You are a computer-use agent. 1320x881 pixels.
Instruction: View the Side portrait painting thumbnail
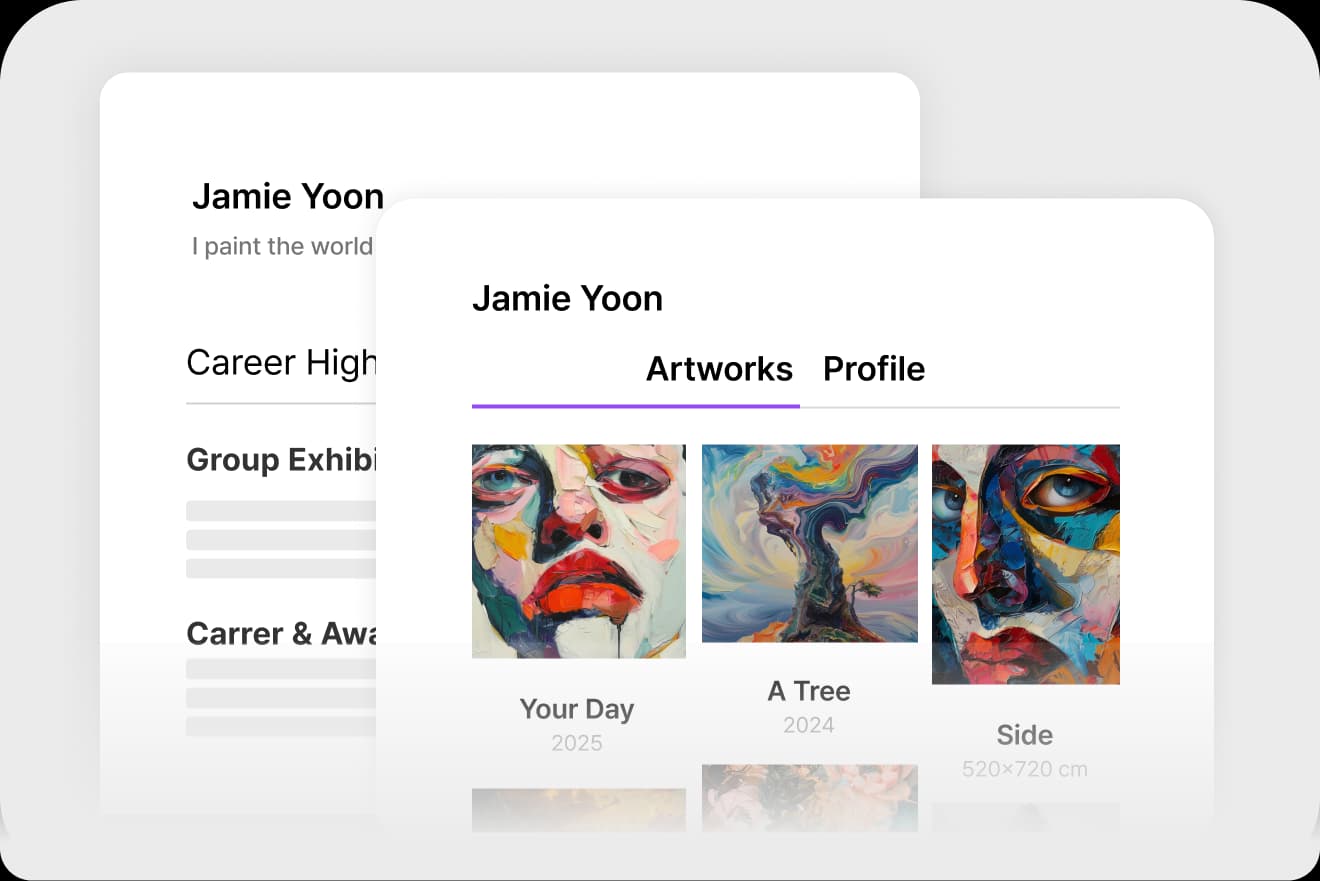pos(1025,564)
